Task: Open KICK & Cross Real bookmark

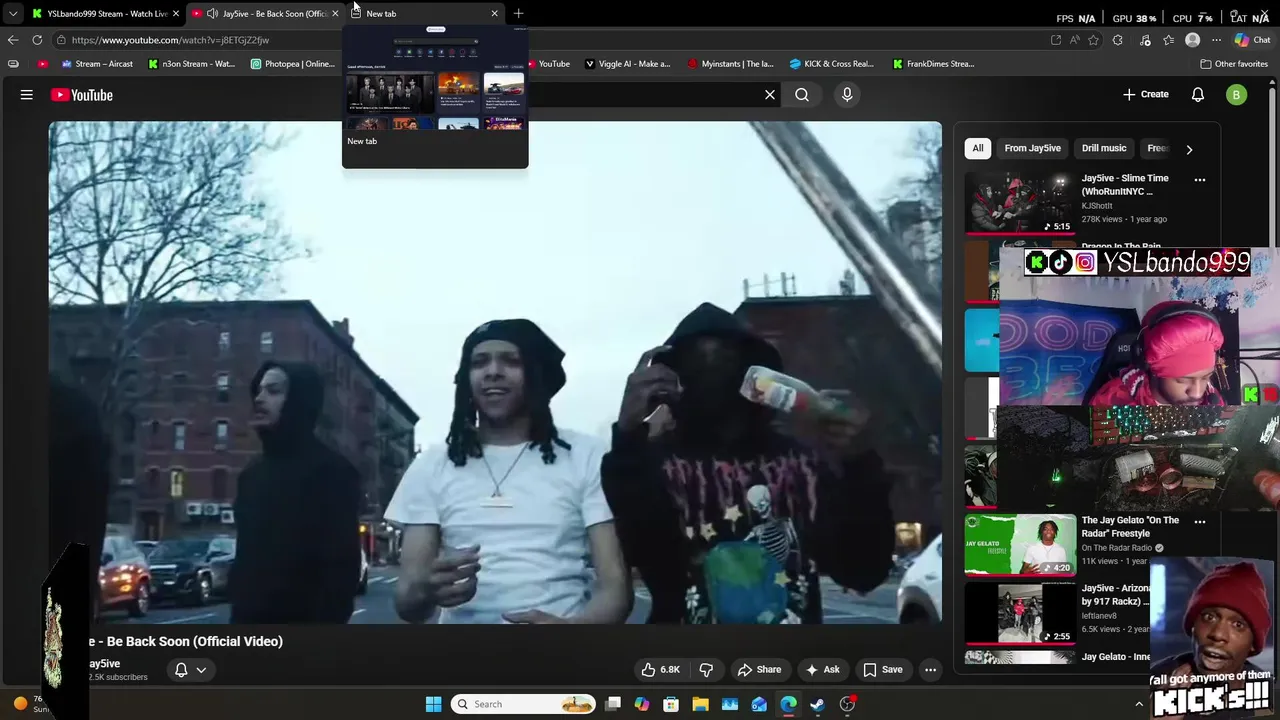Action: click(x=832, y=64)
